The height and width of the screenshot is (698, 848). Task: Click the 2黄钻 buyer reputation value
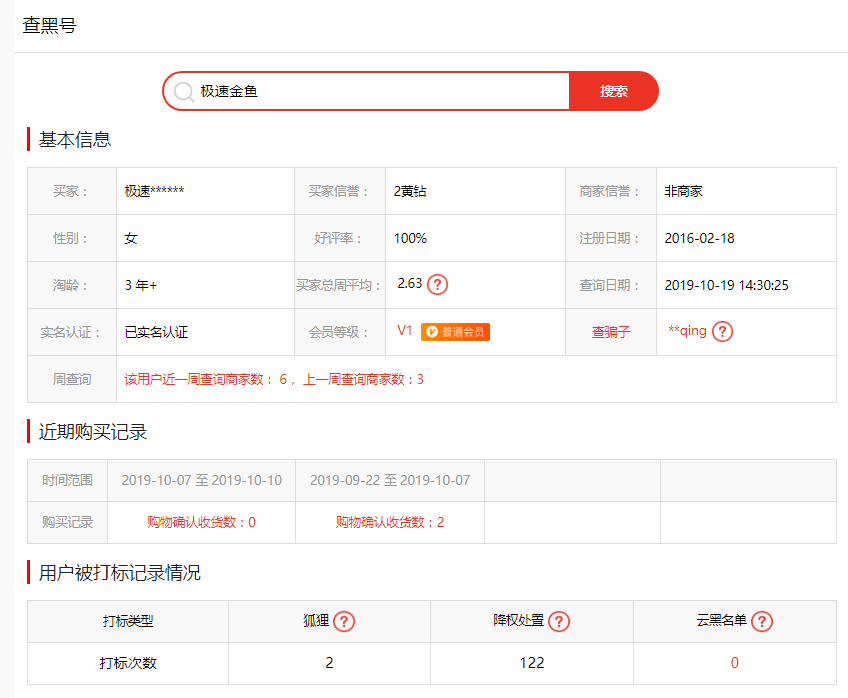(410, 191)
